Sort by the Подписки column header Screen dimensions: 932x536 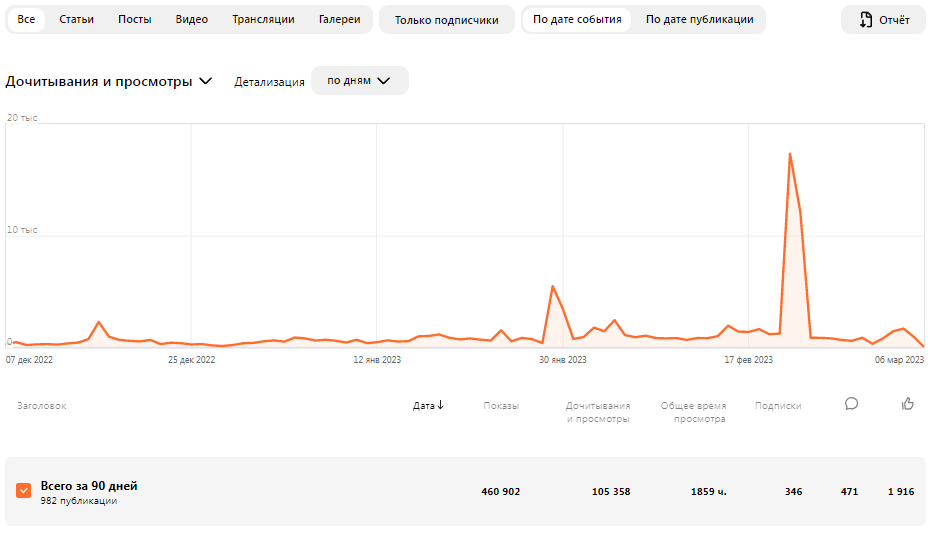[x=777, y=405]
